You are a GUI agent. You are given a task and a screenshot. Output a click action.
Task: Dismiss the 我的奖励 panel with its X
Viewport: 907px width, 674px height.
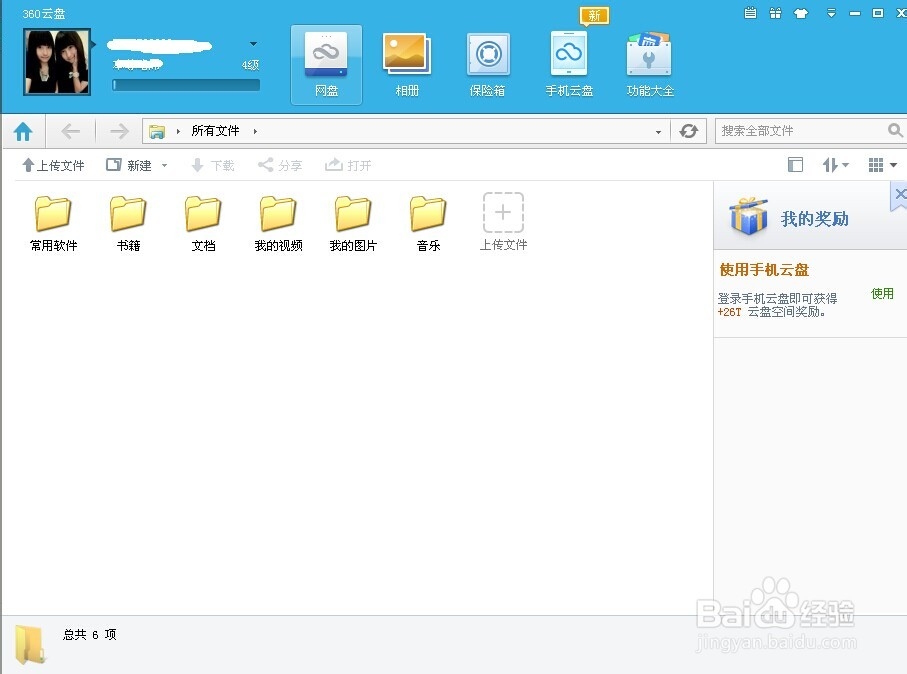(x=900, y=194)
